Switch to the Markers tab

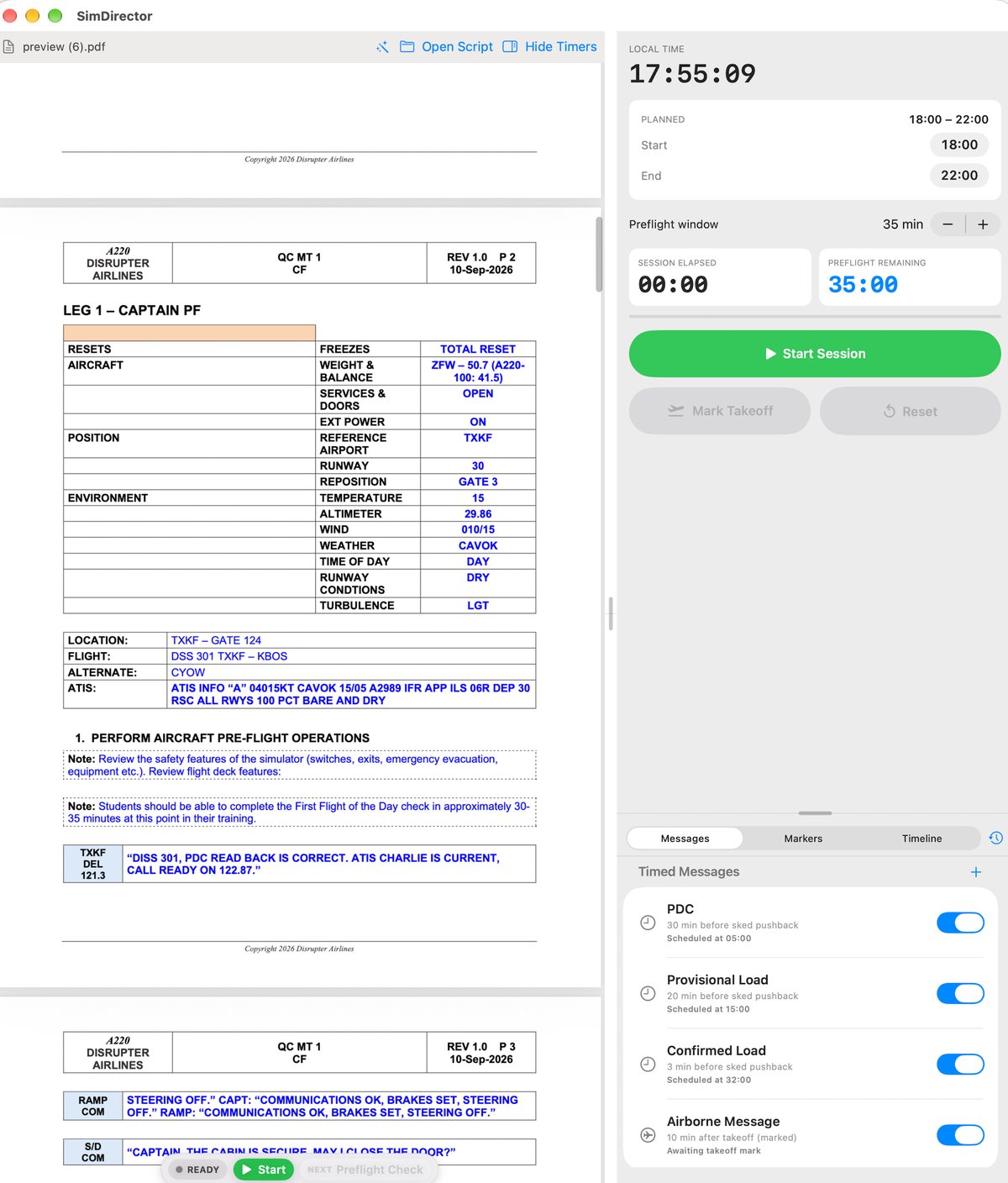click(803, 839)
